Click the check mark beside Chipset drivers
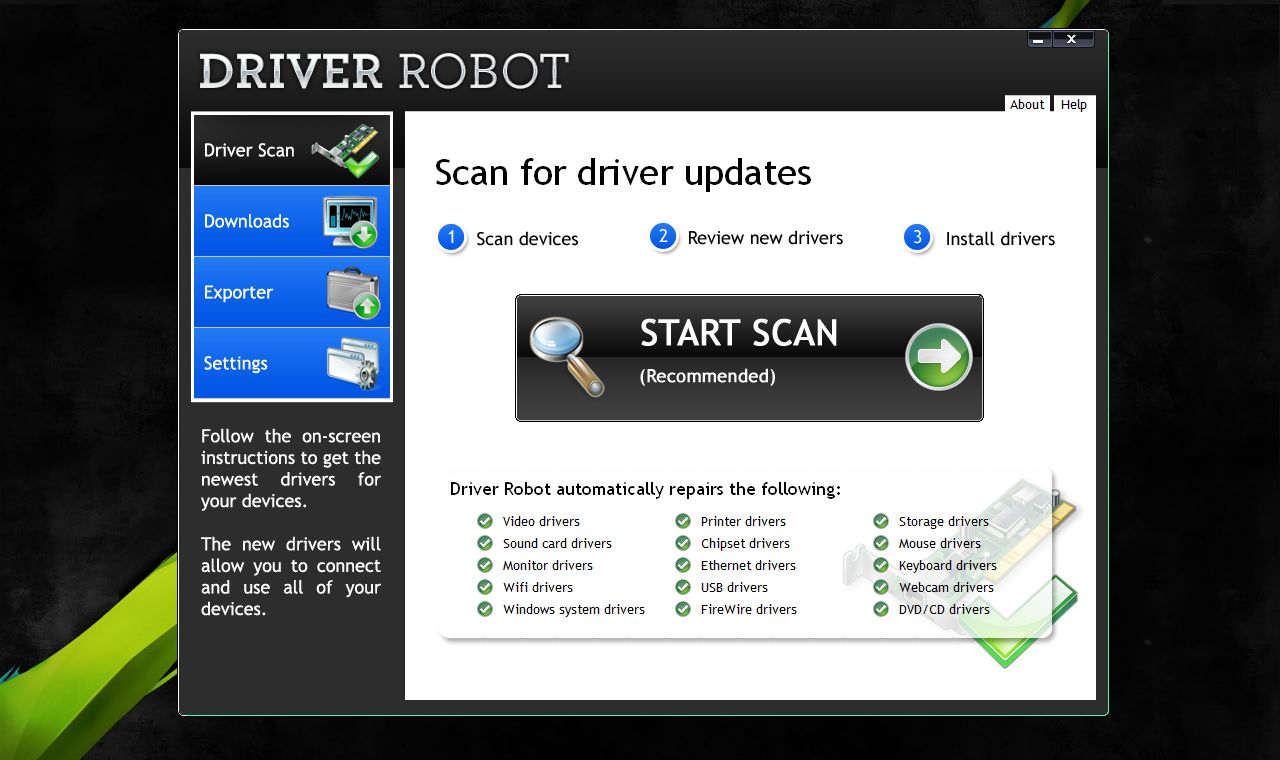Image resolution: width=1280 pixels, height=760 pixels. coord(683,543)
